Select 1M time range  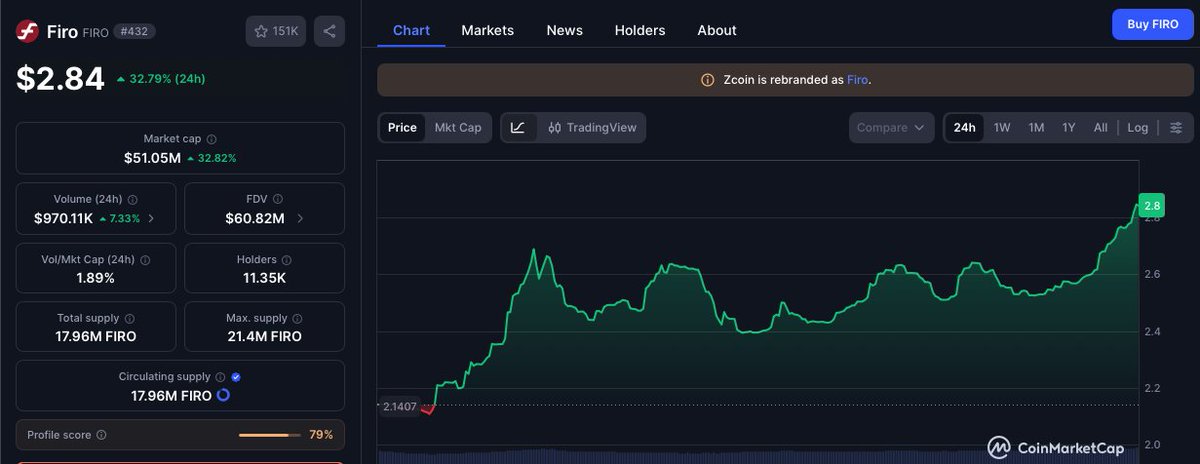point(1036,127)
